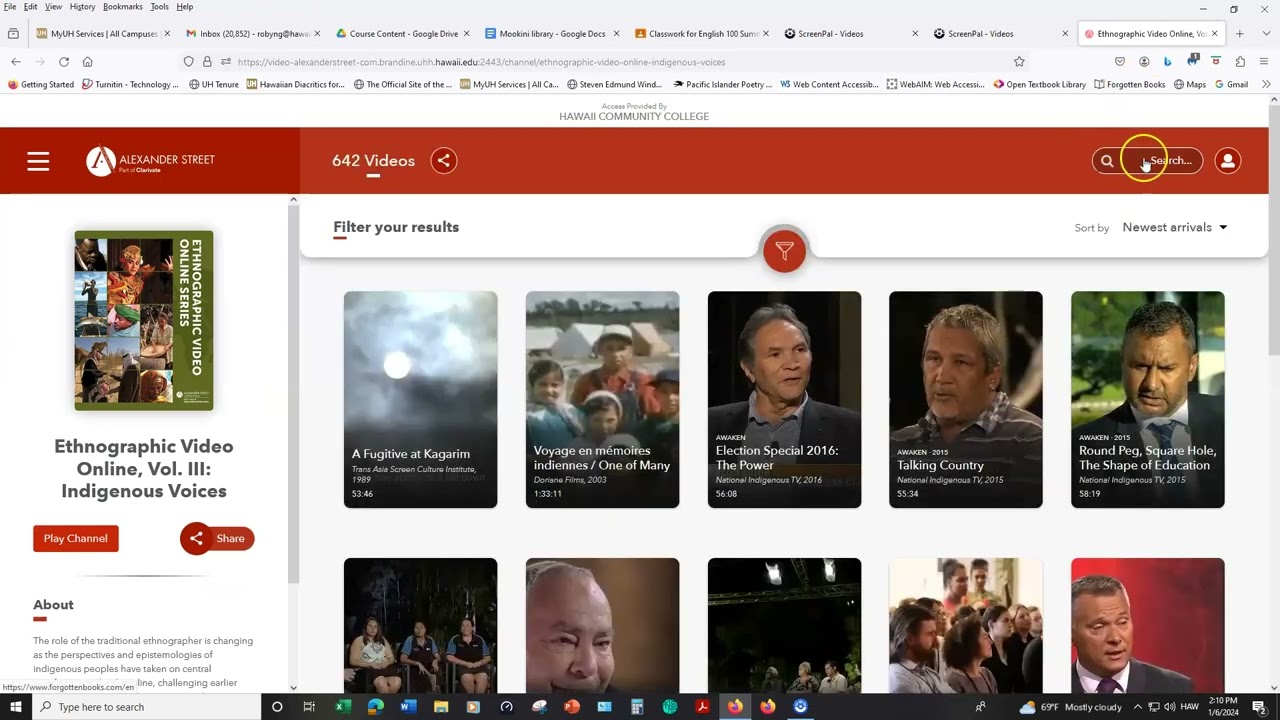Viewport: 1280px width, 720px height.
Task: Click the magnifier search icon in header
Action: [1107, 161]
